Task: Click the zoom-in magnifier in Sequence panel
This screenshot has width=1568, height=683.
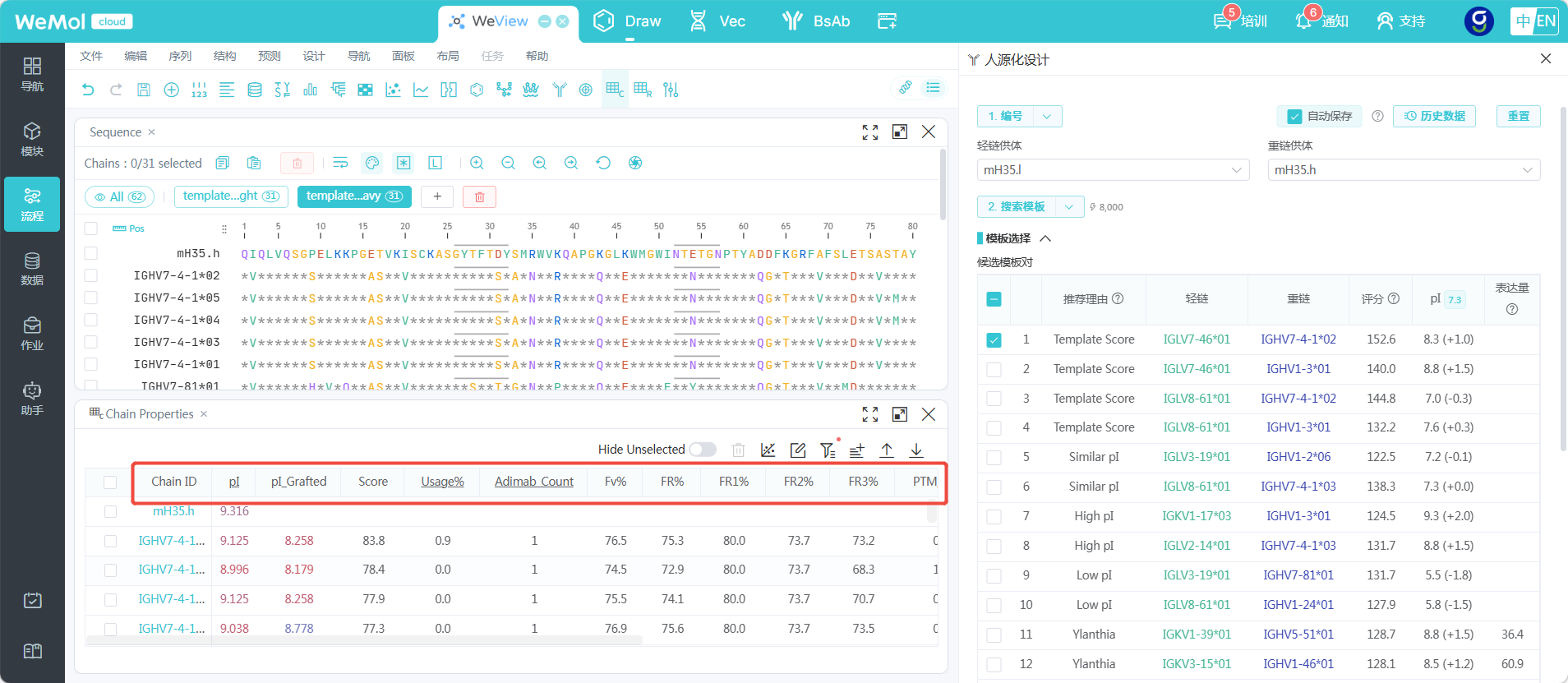Action: (x=477, y=163)
